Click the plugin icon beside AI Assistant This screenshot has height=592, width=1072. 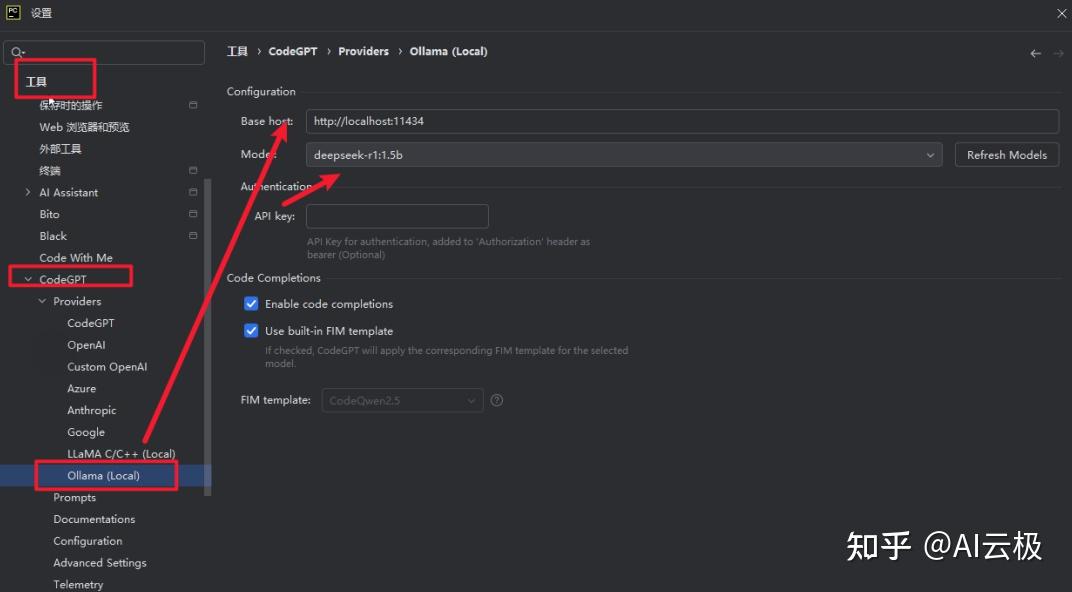click(x=194, y=192)
